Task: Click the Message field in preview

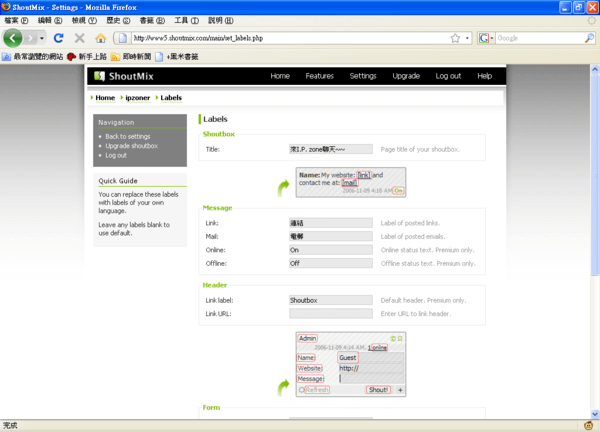Action: click(x=370, y=378)
